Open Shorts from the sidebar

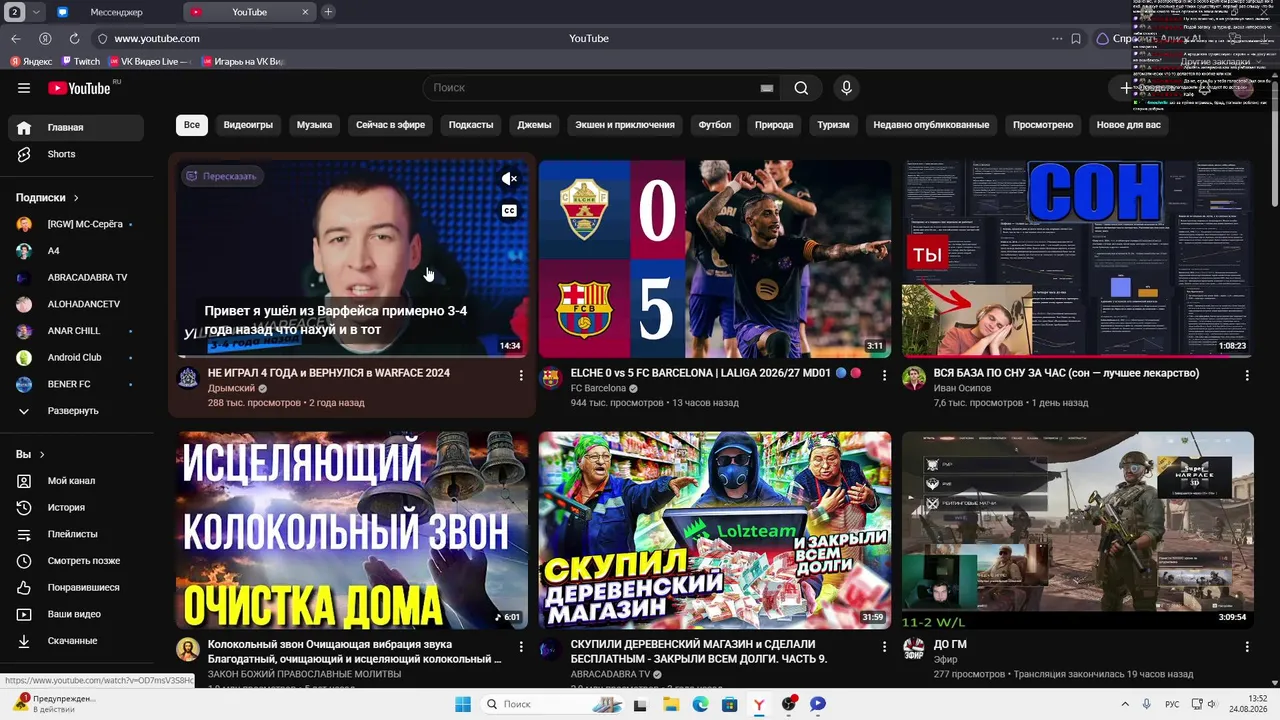coord(76,154)
